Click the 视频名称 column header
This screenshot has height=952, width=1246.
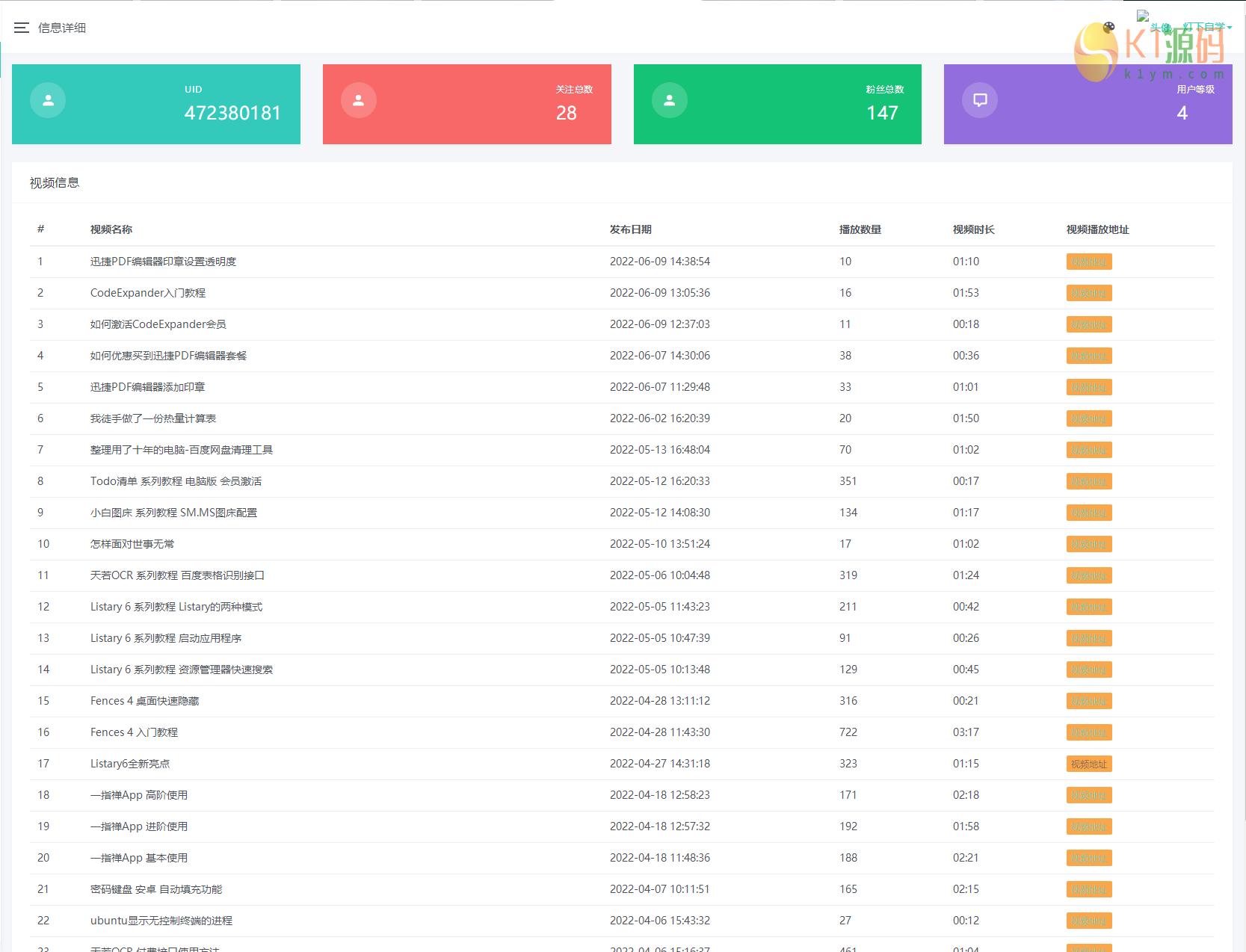(111, 229)
